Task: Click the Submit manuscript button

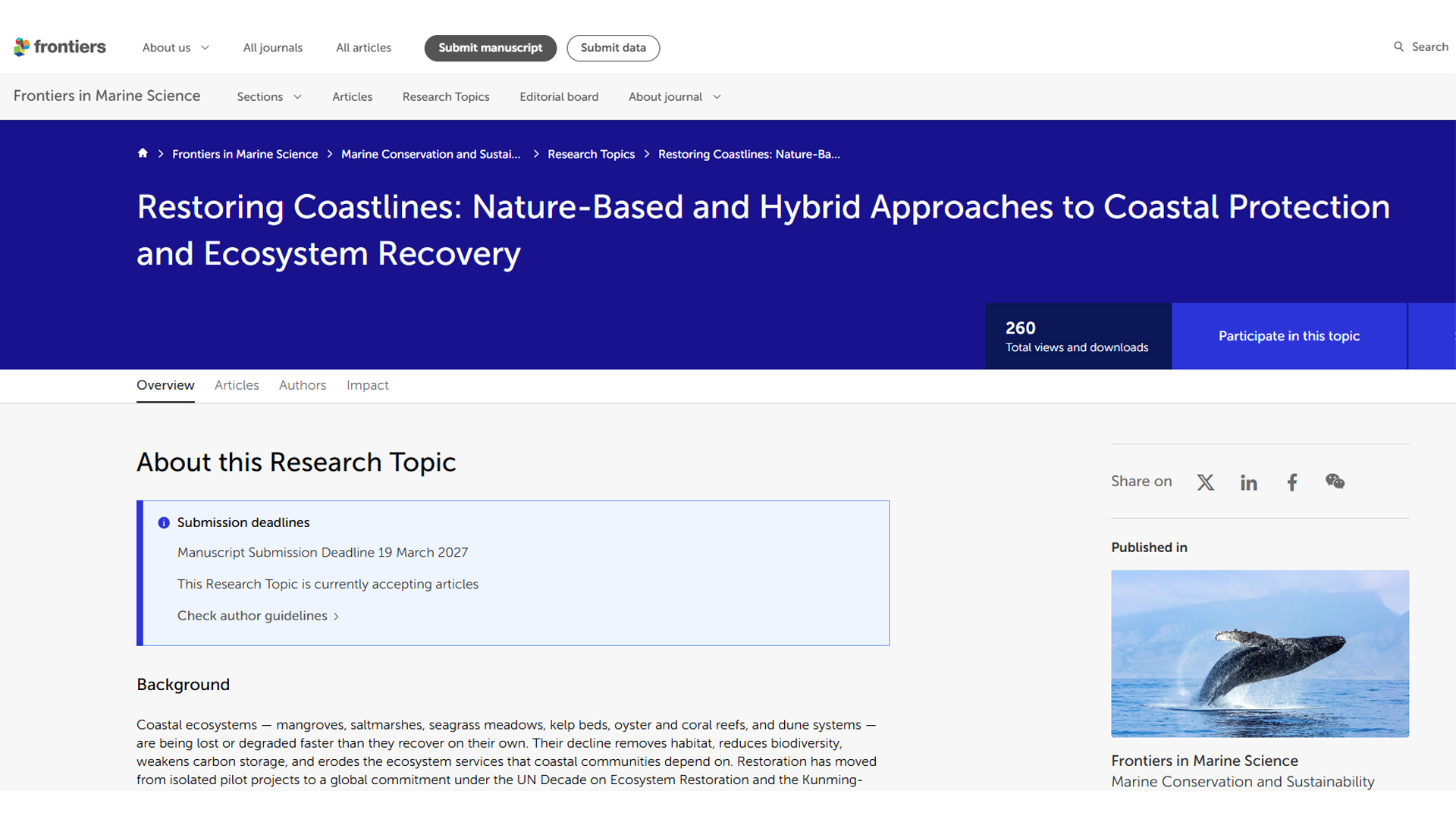Action: (x=491, y=48)
